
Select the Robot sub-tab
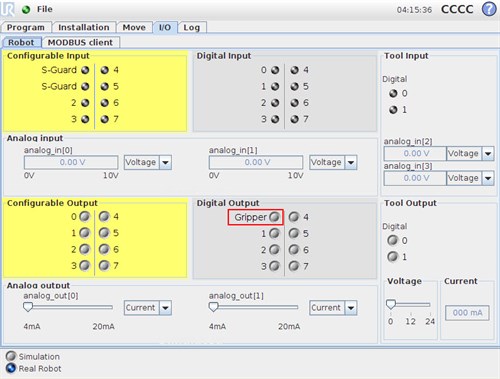pyautogui.click(x=21, y=43)
